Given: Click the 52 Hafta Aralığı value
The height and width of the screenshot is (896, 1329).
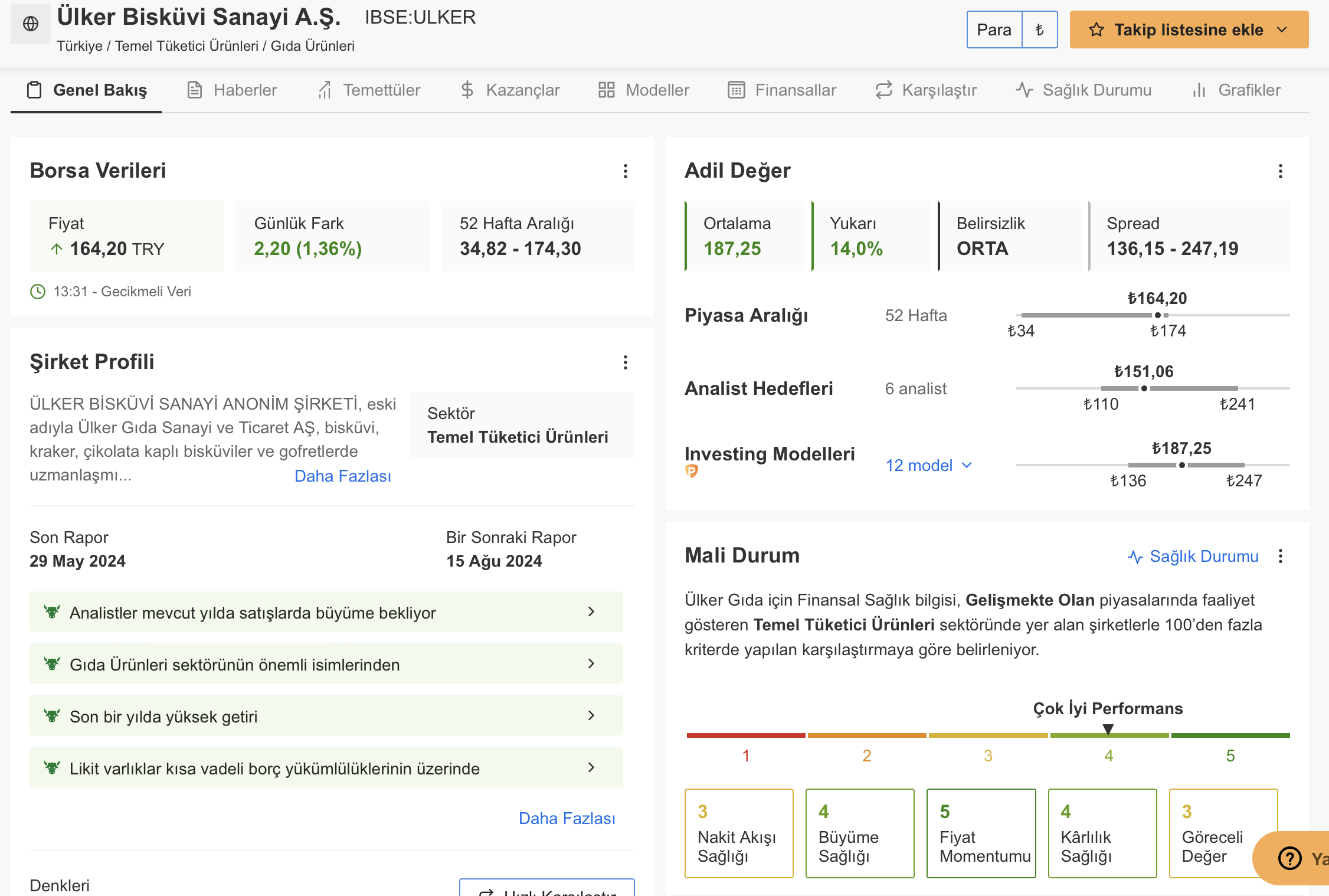Looking at the screenshot, I should click(521, 249).
